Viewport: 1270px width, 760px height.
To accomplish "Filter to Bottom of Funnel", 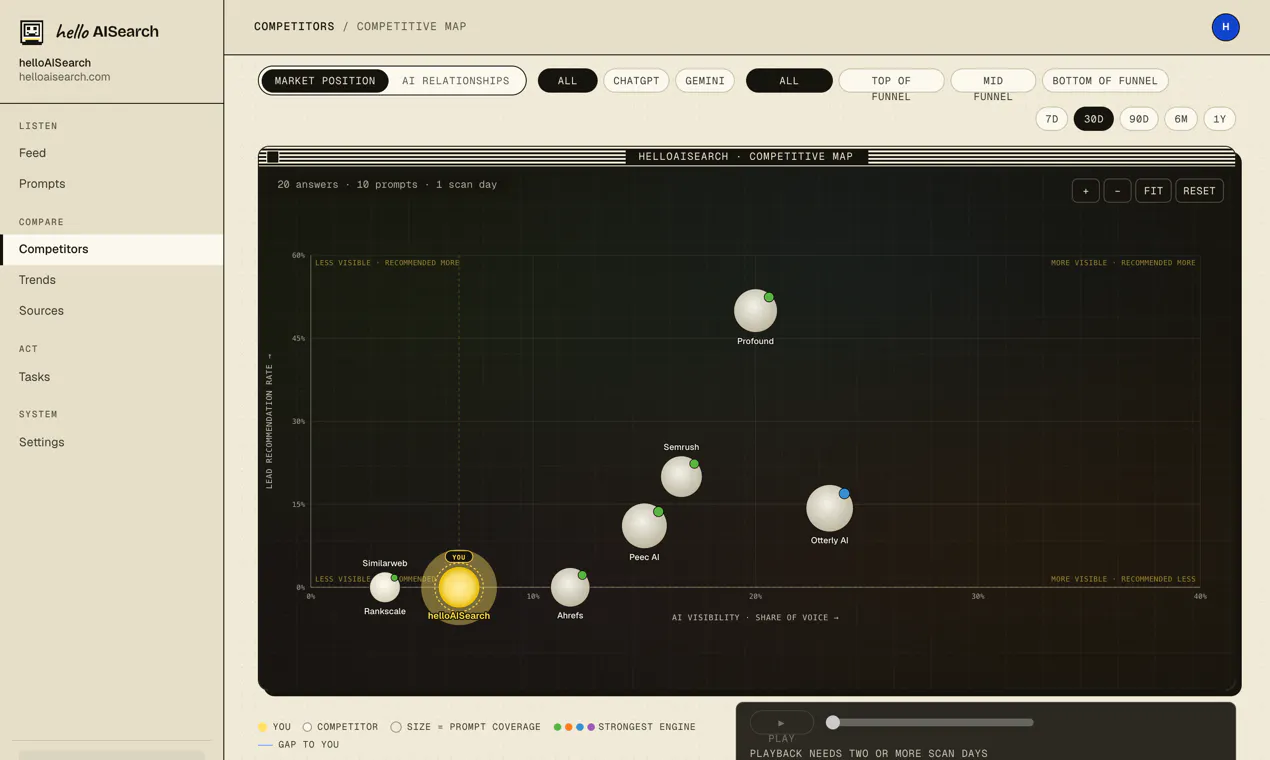I will click(1105, 81).
